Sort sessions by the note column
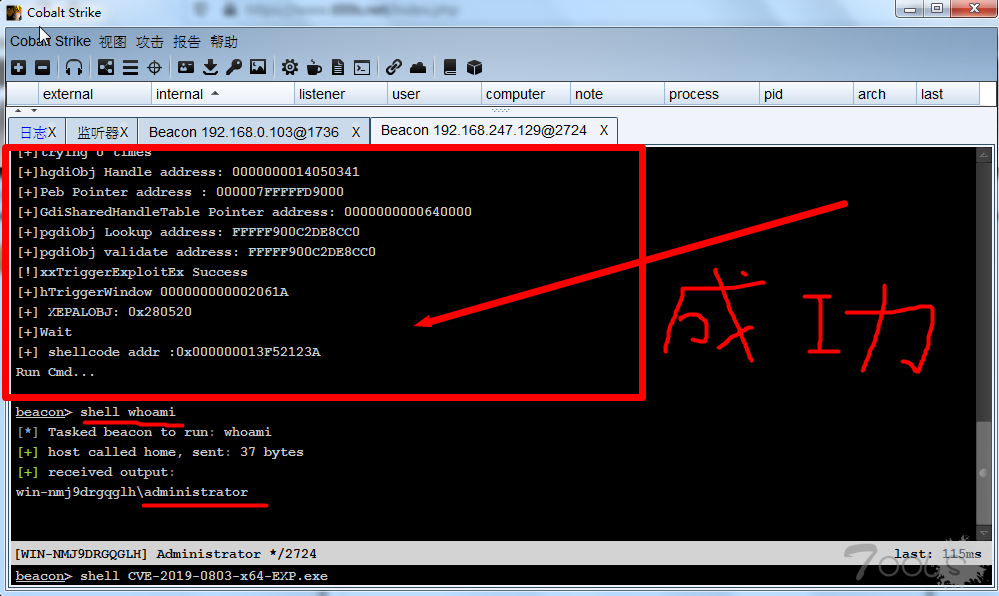The width and height of the screenshot is (999, 596). click(x=617, y=94)
